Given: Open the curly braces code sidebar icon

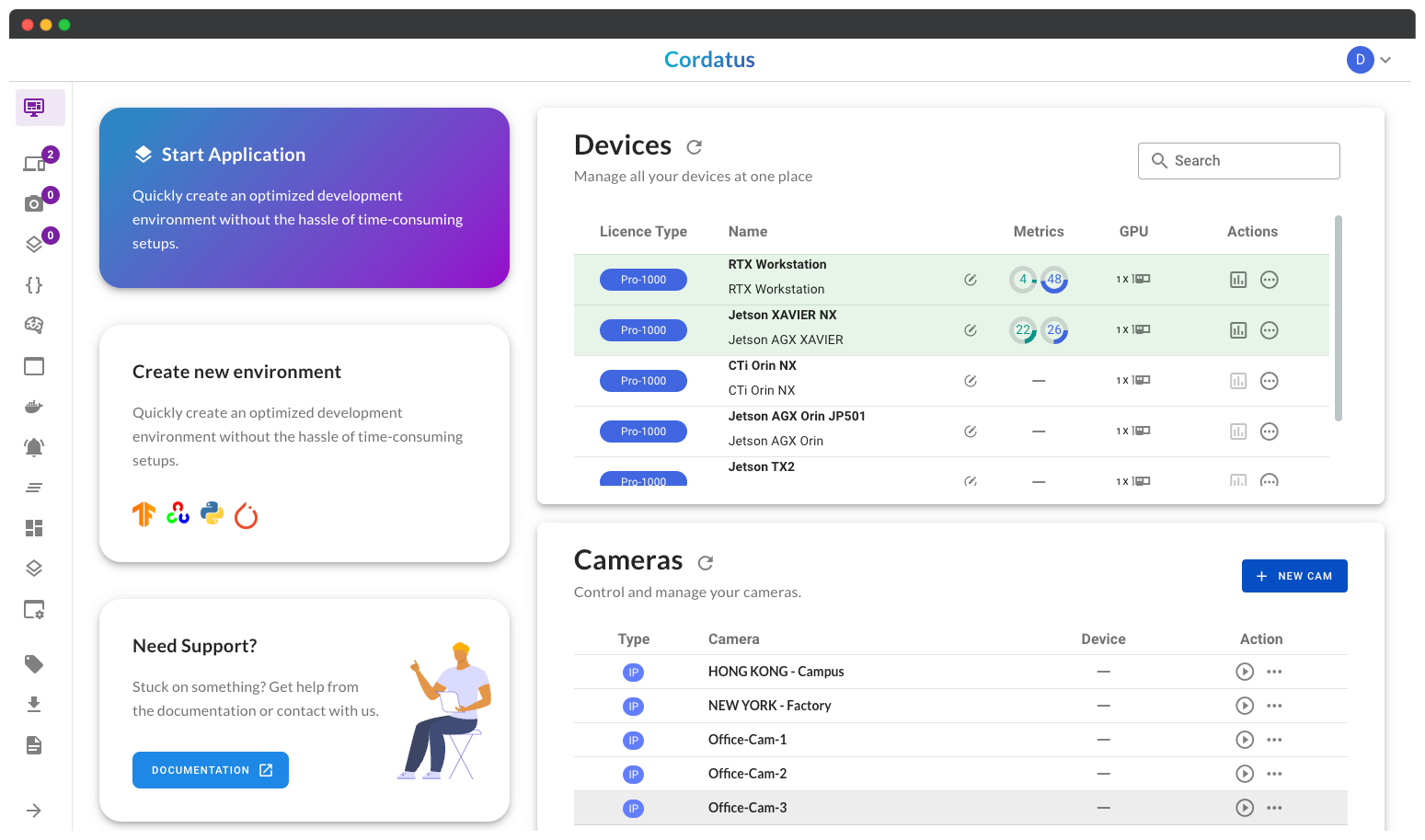Looking at the screenshot, I should pos(34,285).
